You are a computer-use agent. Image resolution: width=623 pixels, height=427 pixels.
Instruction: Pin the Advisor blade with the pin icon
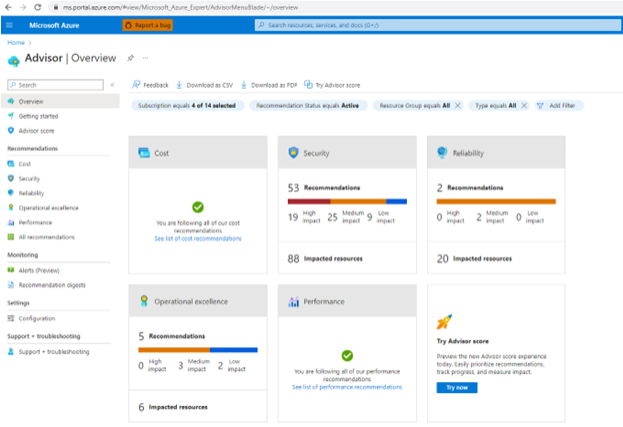130,58
